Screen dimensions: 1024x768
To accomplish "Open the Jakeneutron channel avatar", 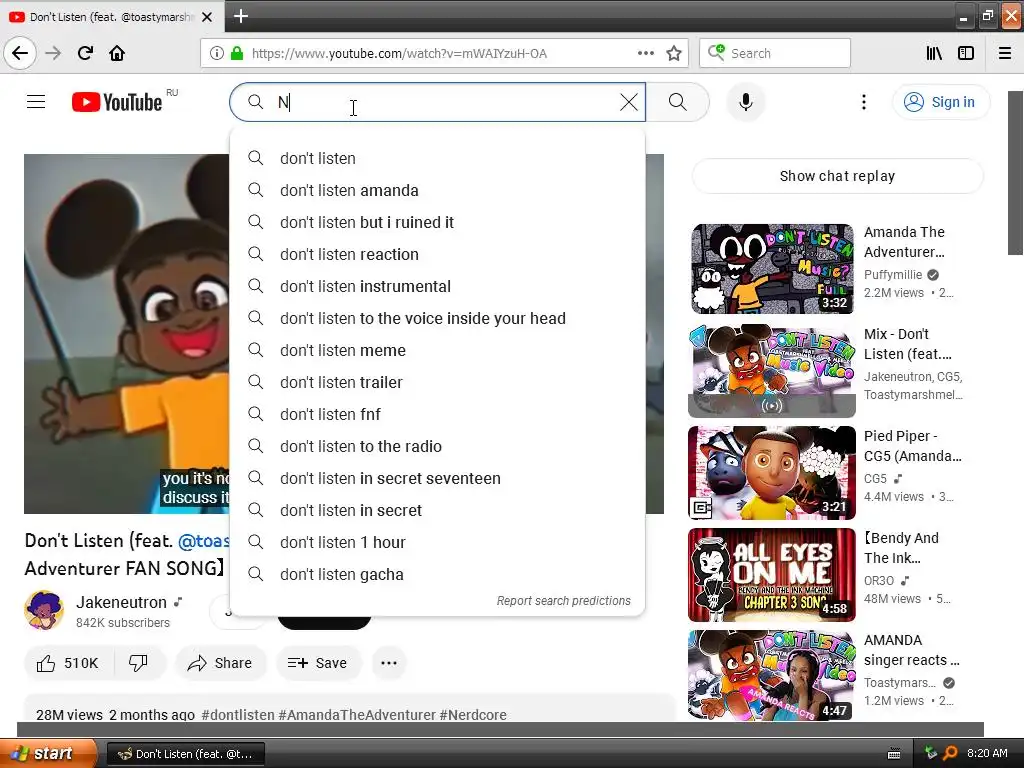I will click(x=44, y=610).
